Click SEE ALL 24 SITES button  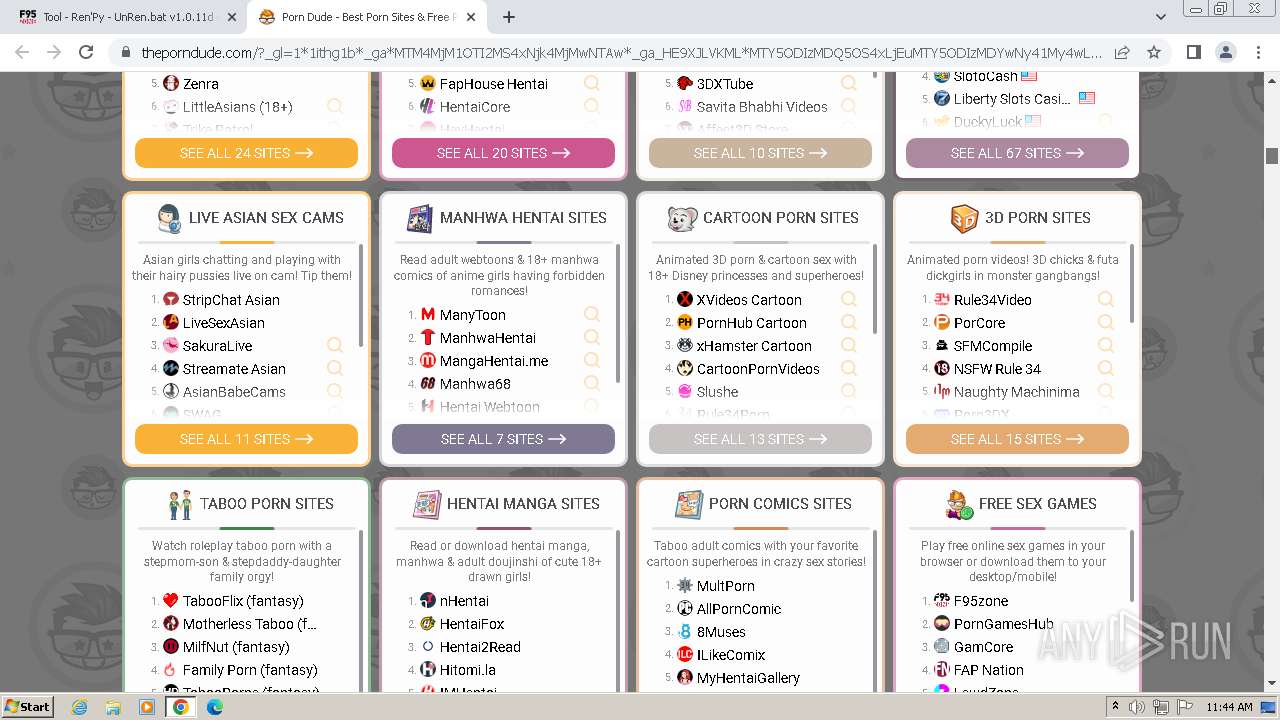point(246,153)
